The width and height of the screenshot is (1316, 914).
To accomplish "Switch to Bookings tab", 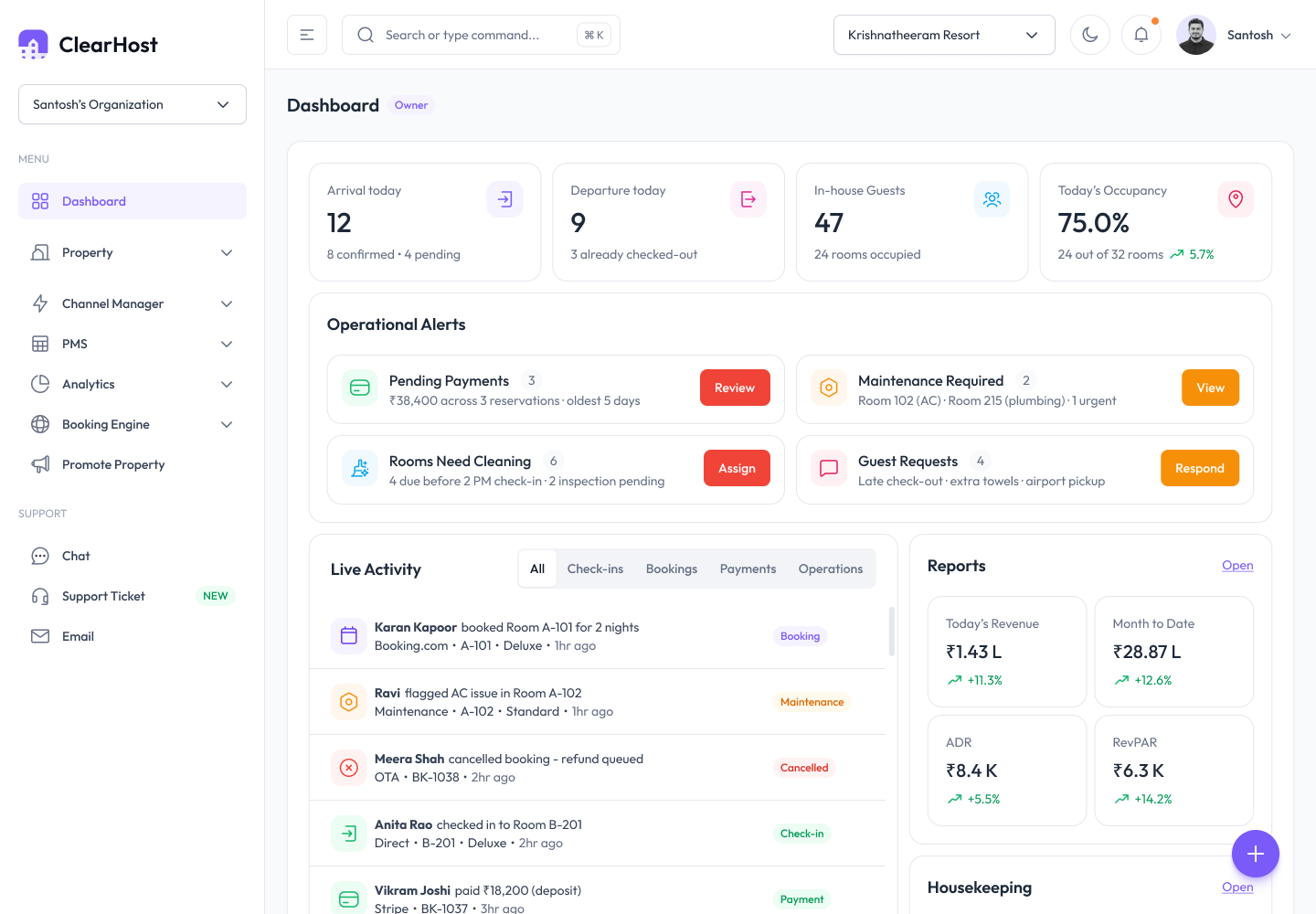I will [672, 569].
